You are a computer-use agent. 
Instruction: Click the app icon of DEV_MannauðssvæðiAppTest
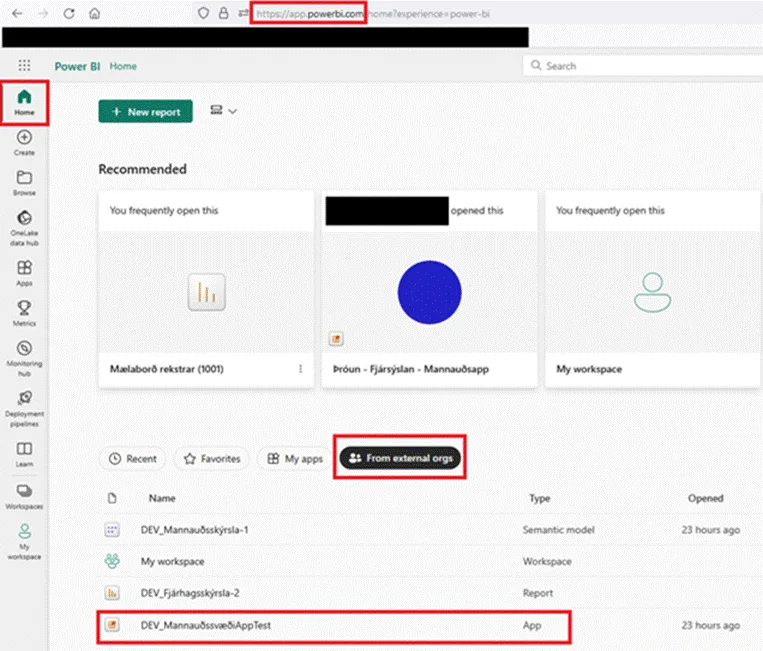click(112, 624)
